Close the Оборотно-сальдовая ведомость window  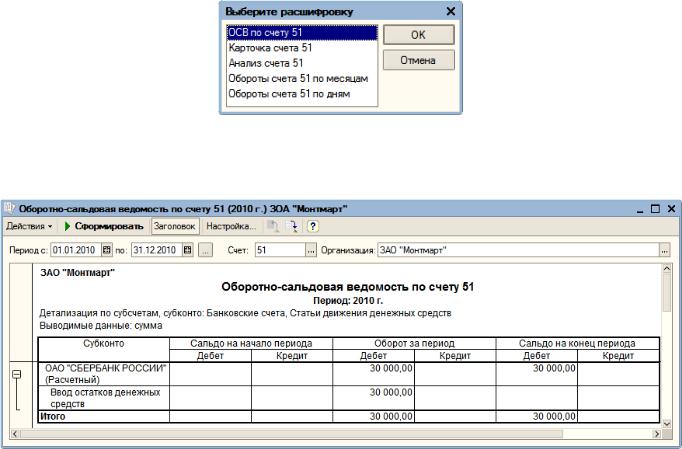(x=672, y=209)
